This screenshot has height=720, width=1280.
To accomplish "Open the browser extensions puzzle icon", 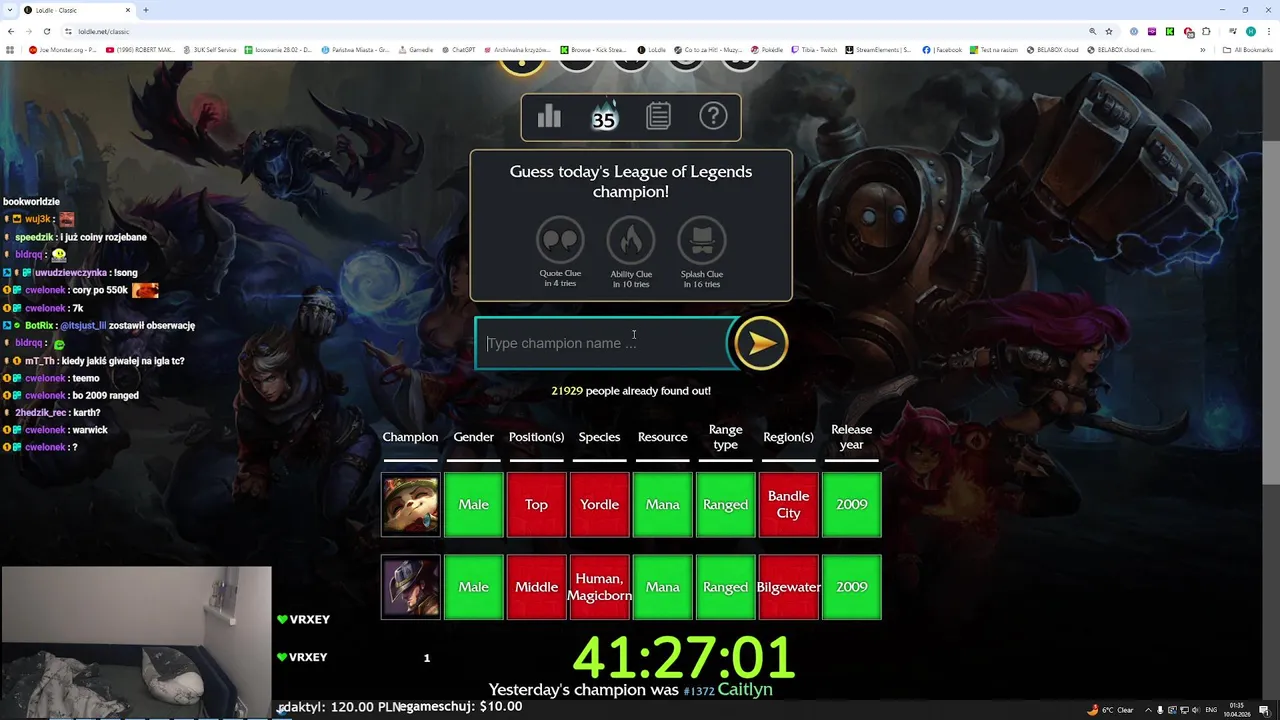I will [1206, 31].
